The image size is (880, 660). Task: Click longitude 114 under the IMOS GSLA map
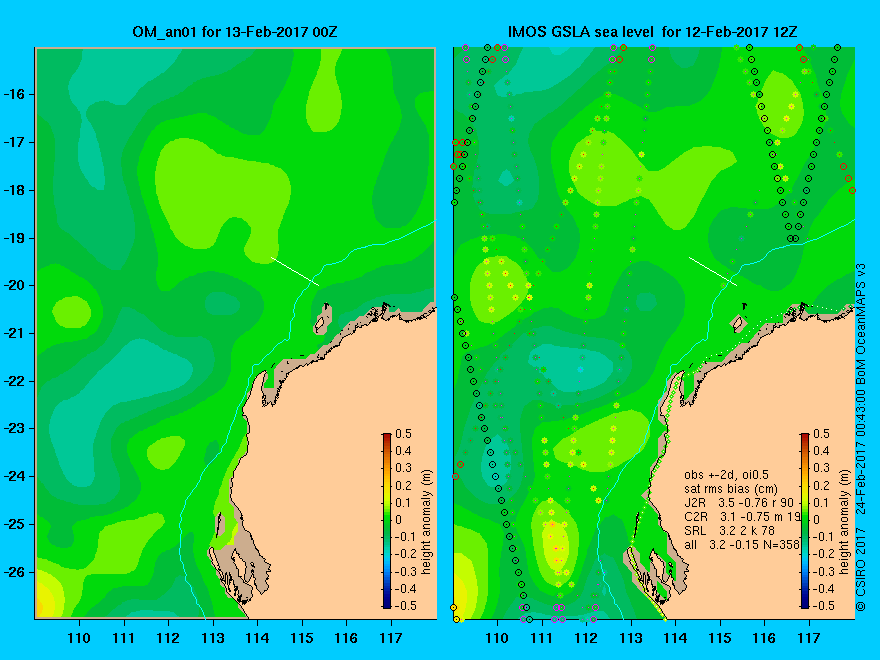tap(675, 638)
